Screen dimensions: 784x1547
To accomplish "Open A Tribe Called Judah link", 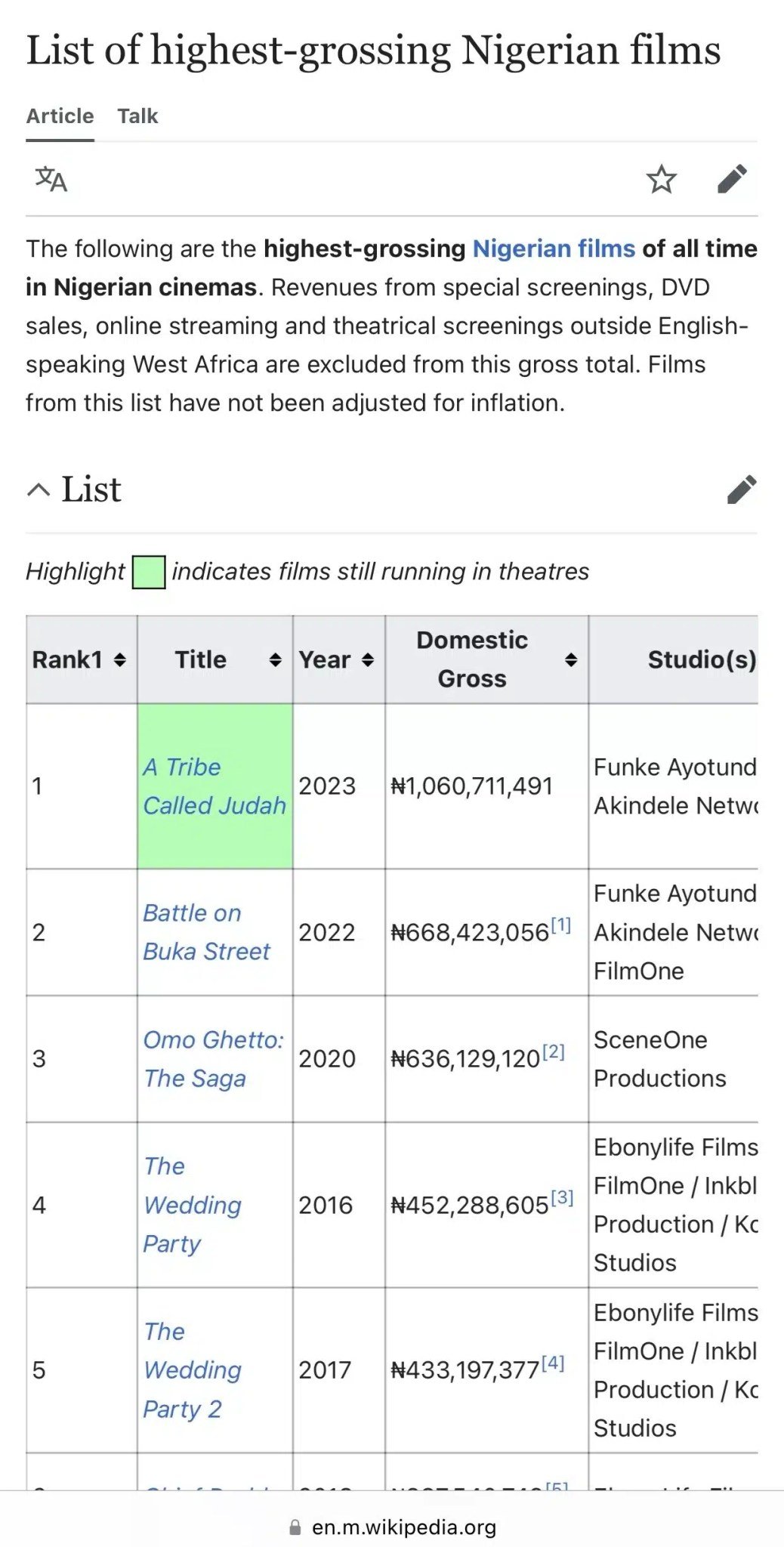I will pyautogui.click(x=214, y=786).
